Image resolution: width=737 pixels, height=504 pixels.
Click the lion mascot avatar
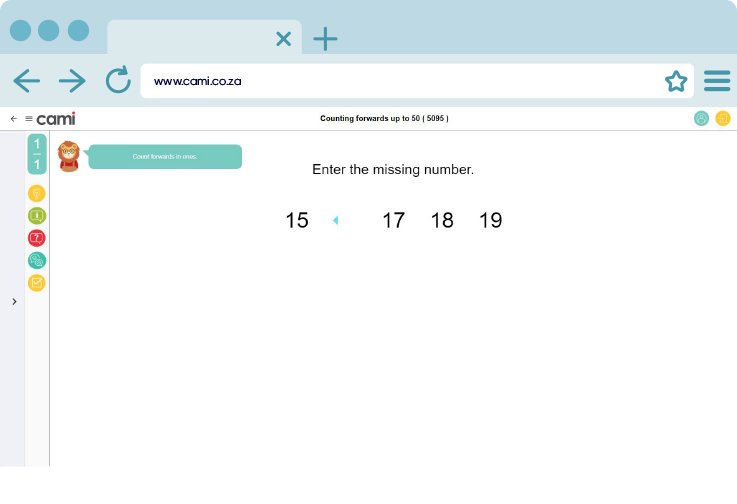(x=68, y=156)
